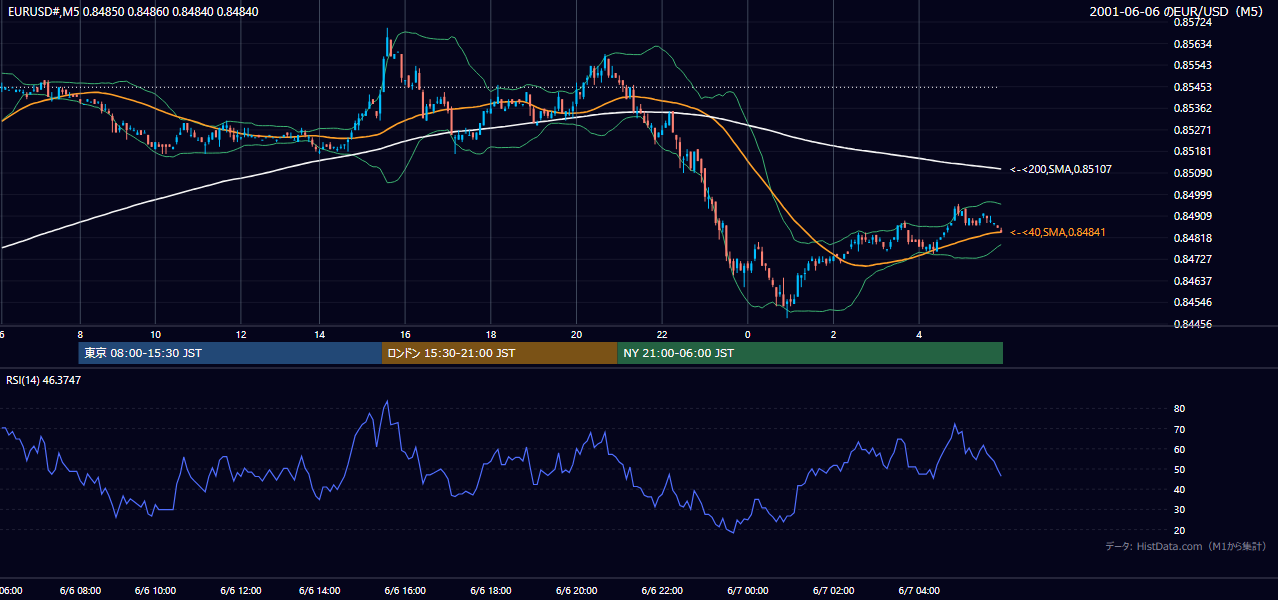The image size is (1278, 600).
Task: Click hour label 18 under the price chart
Action: tap(491, 334)
